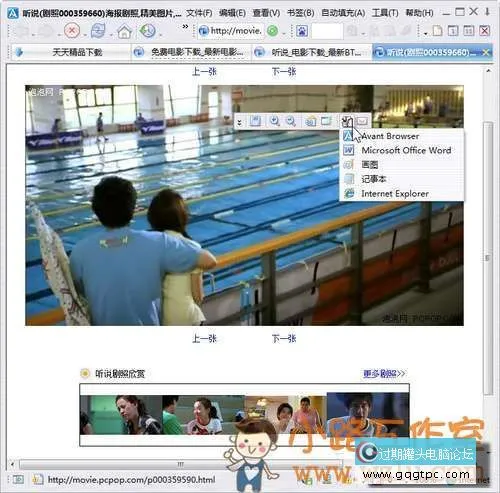Open fourth thumbnail with man on blue
This screenshot has width=500, height=493.
click(368, 414)
